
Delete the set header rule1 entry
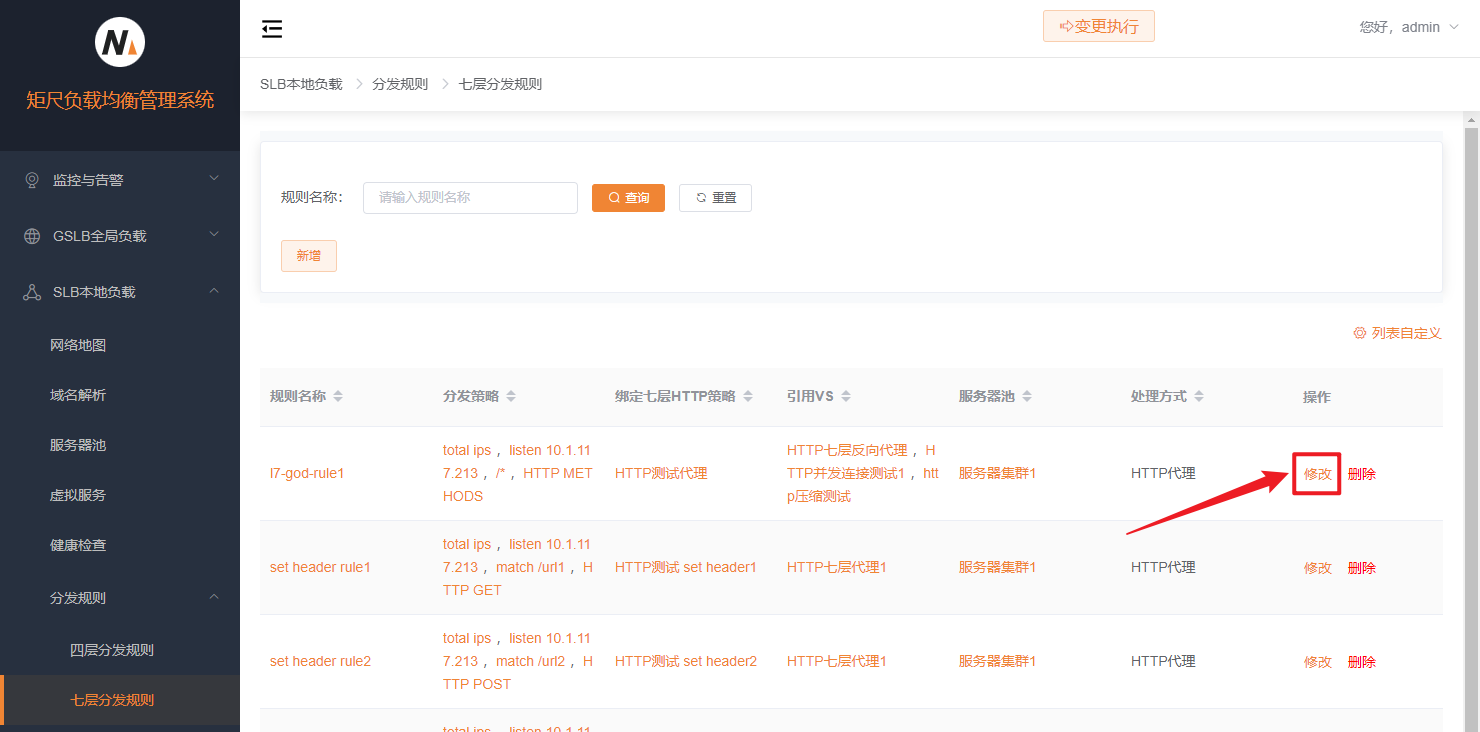(x=1361, y=568)
